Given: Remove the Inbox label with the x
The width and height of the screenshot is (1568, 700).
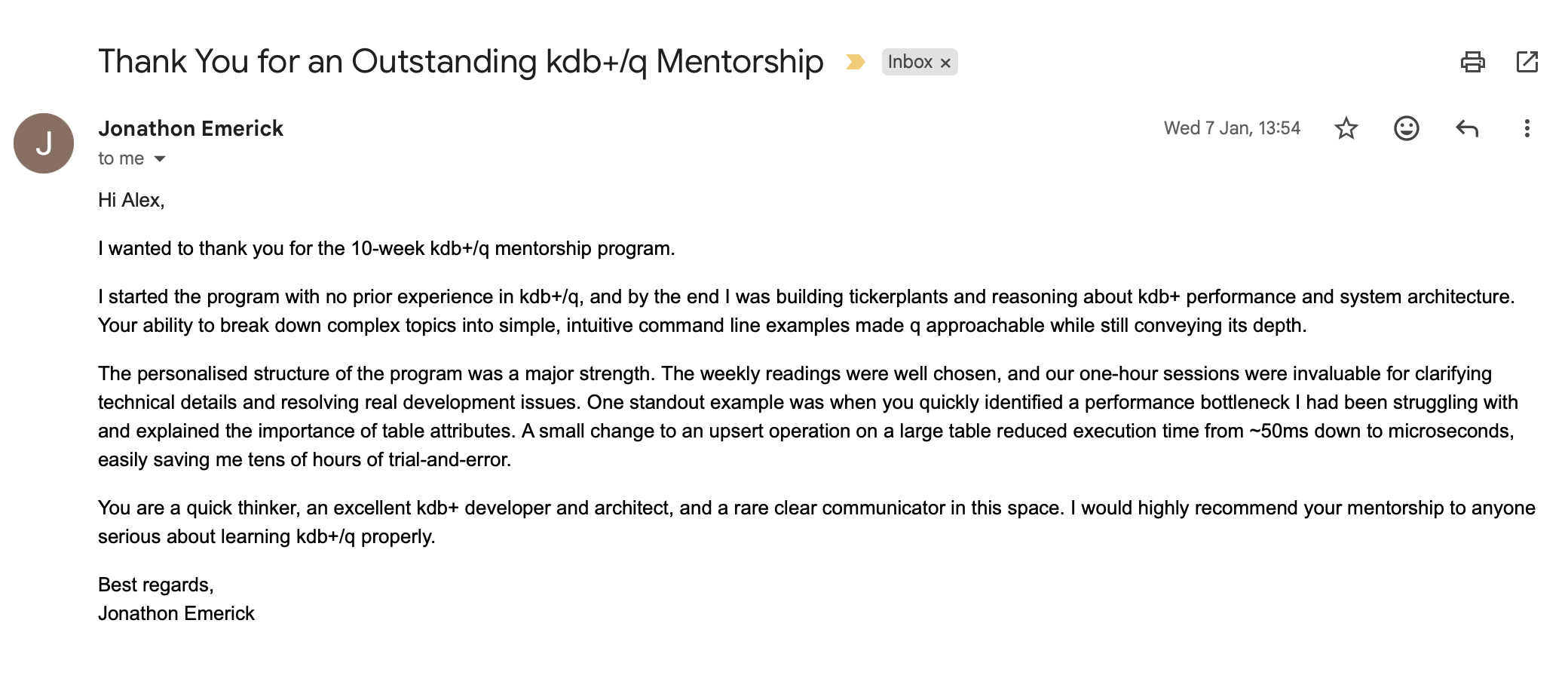Looking at the screenshot, I should coord(945,63).
